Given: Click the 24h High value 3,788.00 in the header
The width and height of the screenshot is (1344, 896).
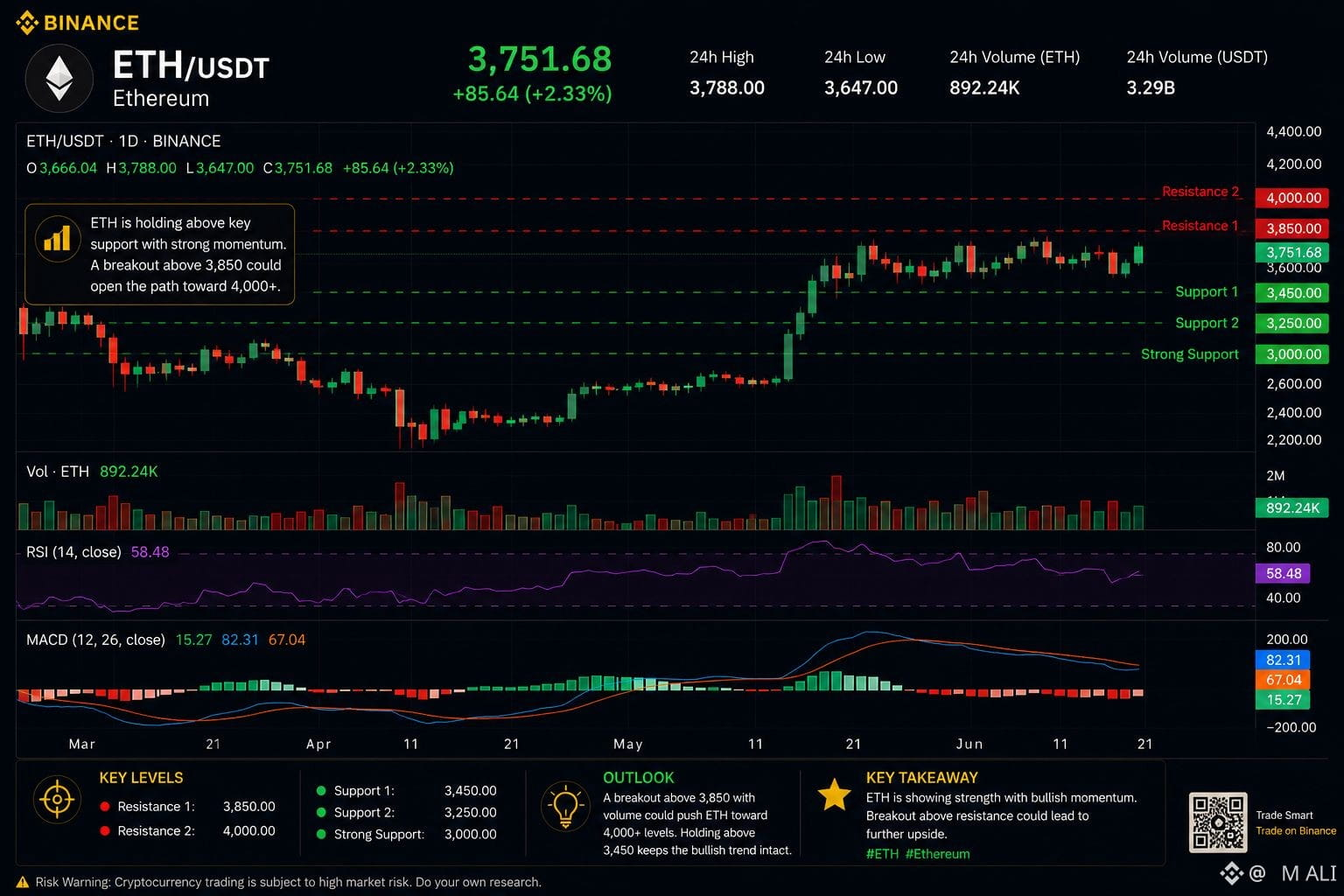Looking at the screenshot, I should coord(727,88).
